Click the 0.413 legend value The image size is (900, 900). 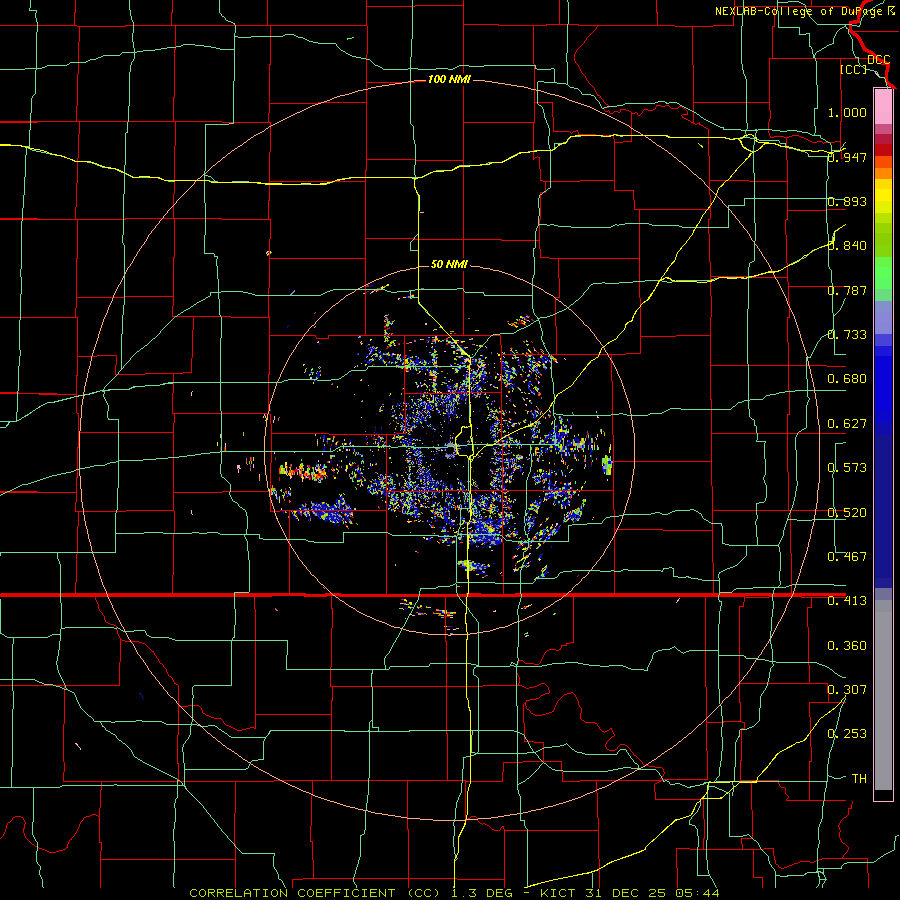point(847,601)
